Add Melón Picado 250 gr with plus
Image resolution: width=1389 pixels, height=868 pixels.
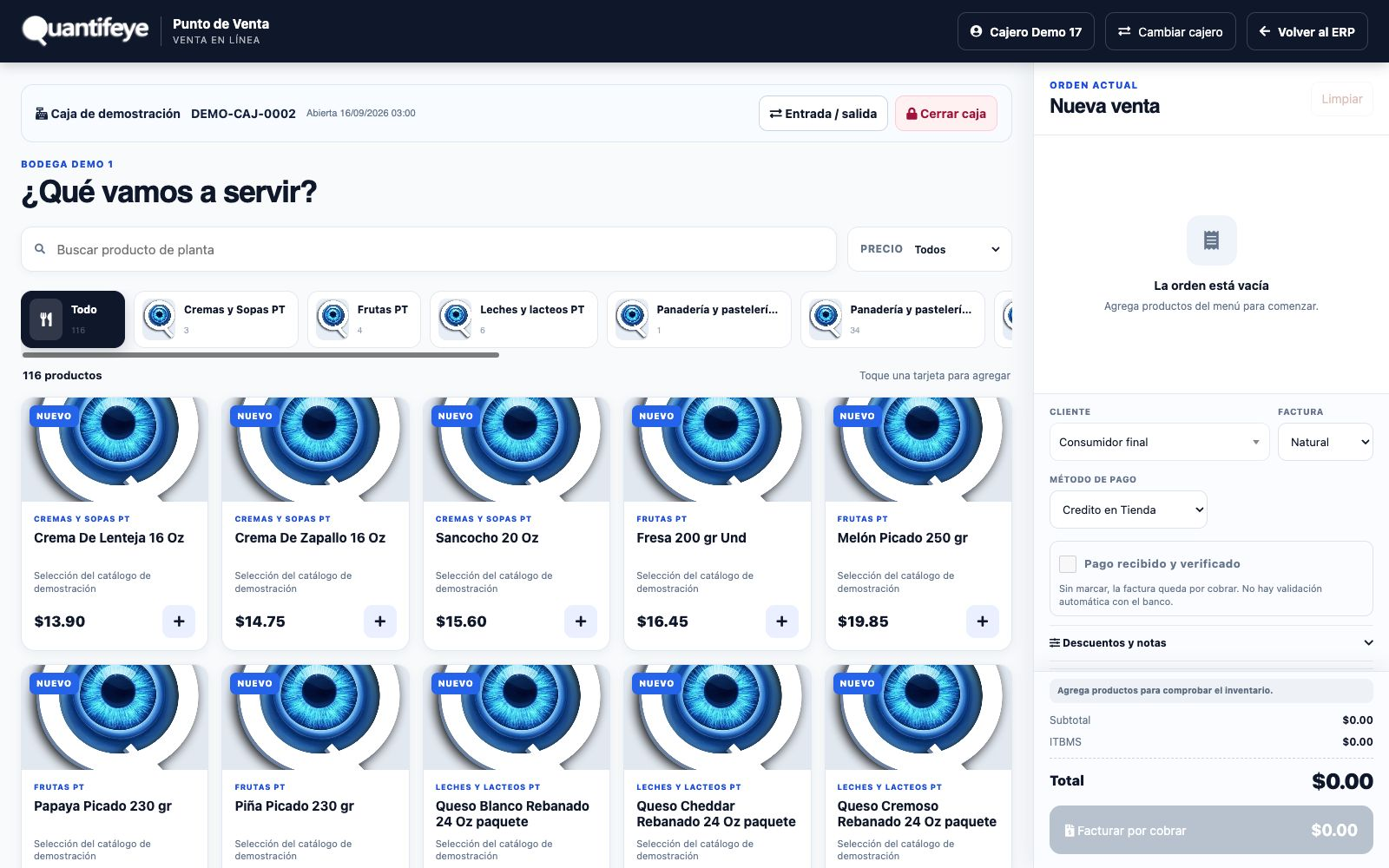click(983, 621)
